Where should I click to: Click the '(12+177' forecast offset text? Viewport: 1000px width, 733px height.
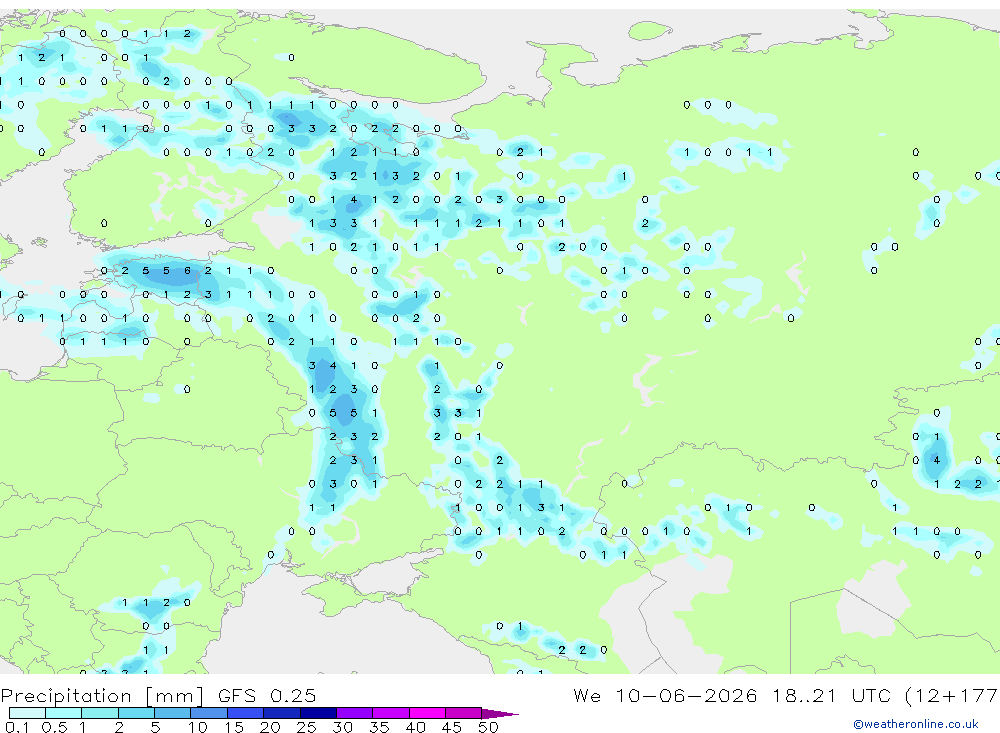click(x=952, y=695)
